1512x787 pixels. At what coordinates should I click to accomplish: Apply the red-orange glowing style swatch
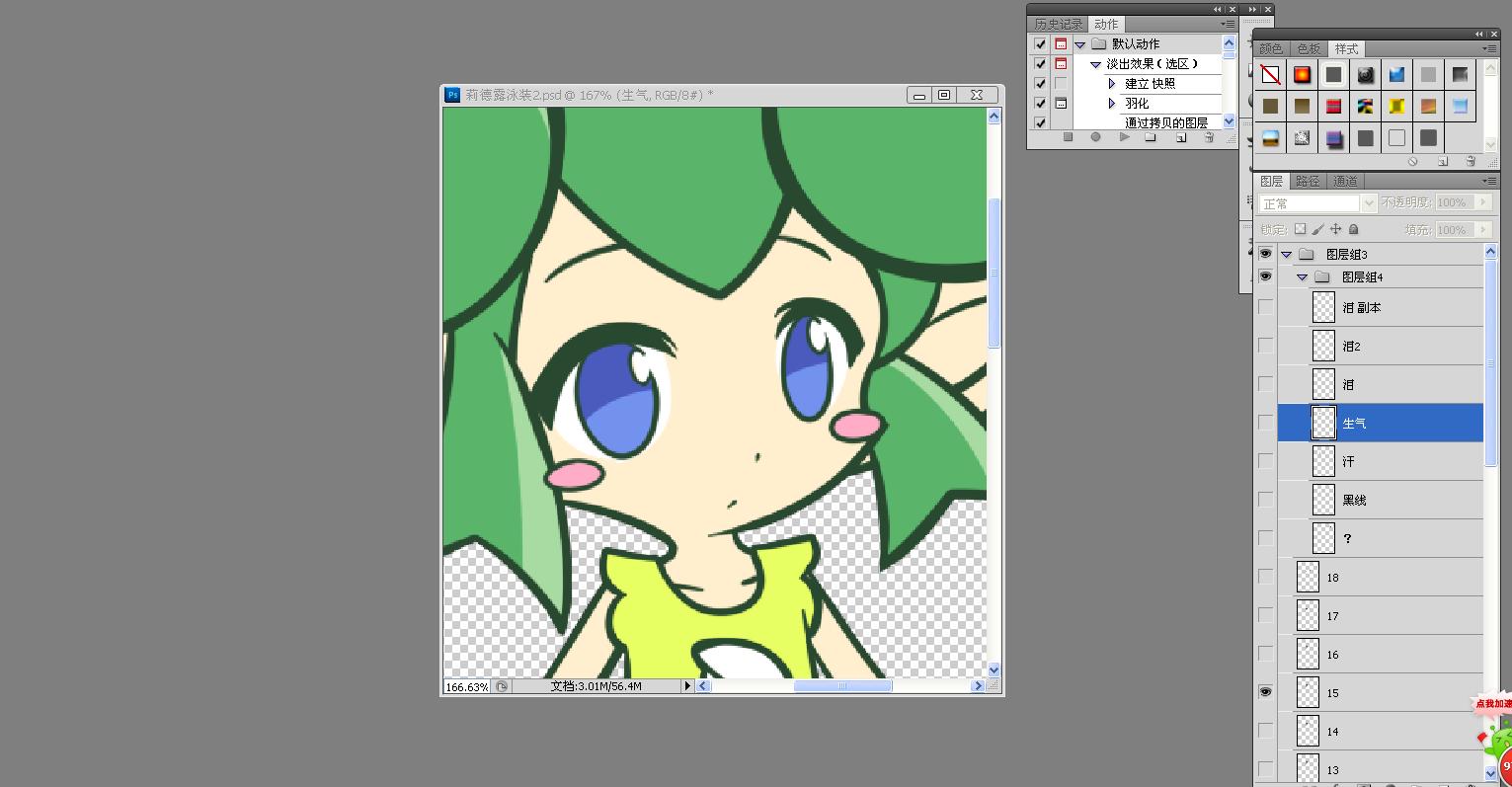1303,74
